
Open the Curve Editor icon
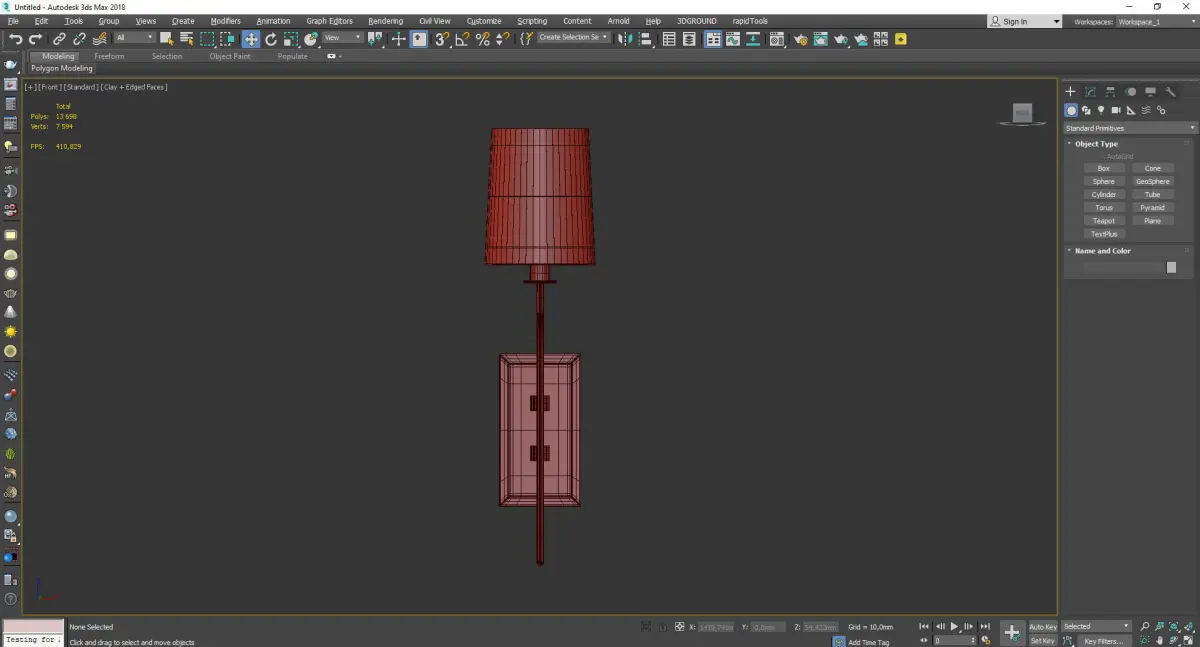pyautogui.click(x=733, y=39)
